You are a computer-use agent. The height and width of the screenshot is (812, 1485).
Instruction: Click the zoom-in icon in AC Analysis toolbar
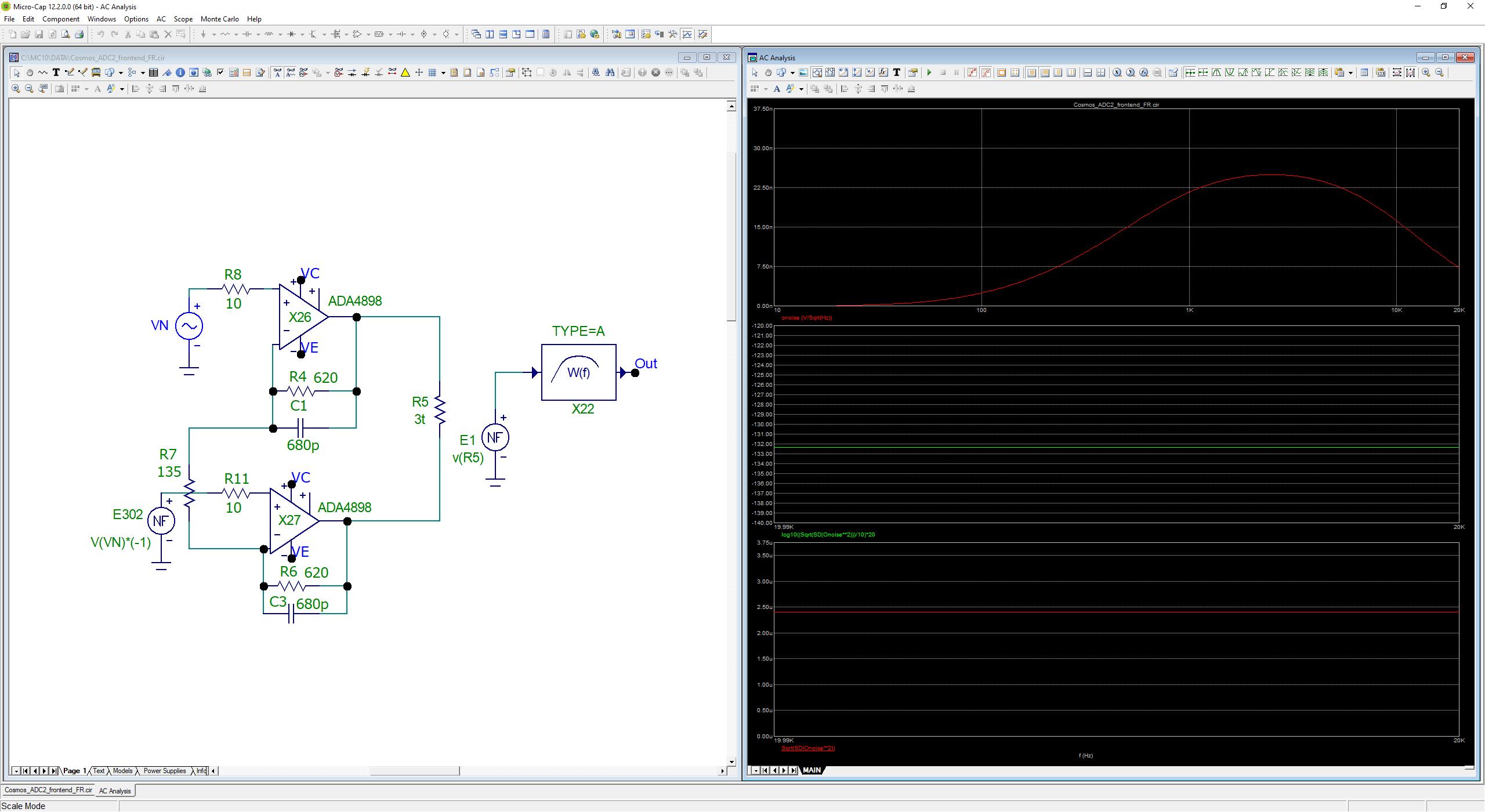[1426, 72]
